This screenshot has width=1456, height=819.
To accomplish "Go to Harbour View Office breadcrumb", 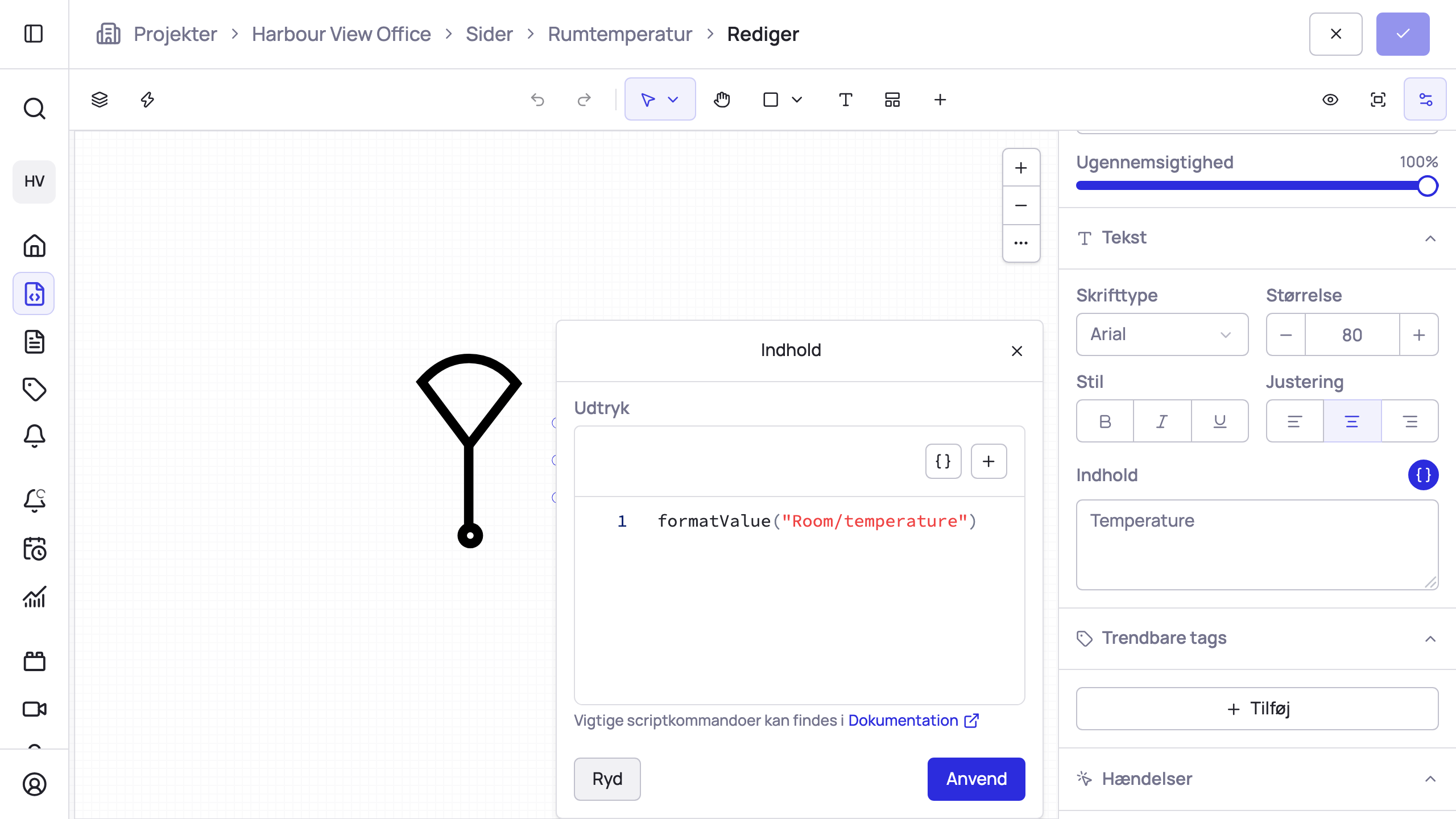I will (x=341, y=34).
